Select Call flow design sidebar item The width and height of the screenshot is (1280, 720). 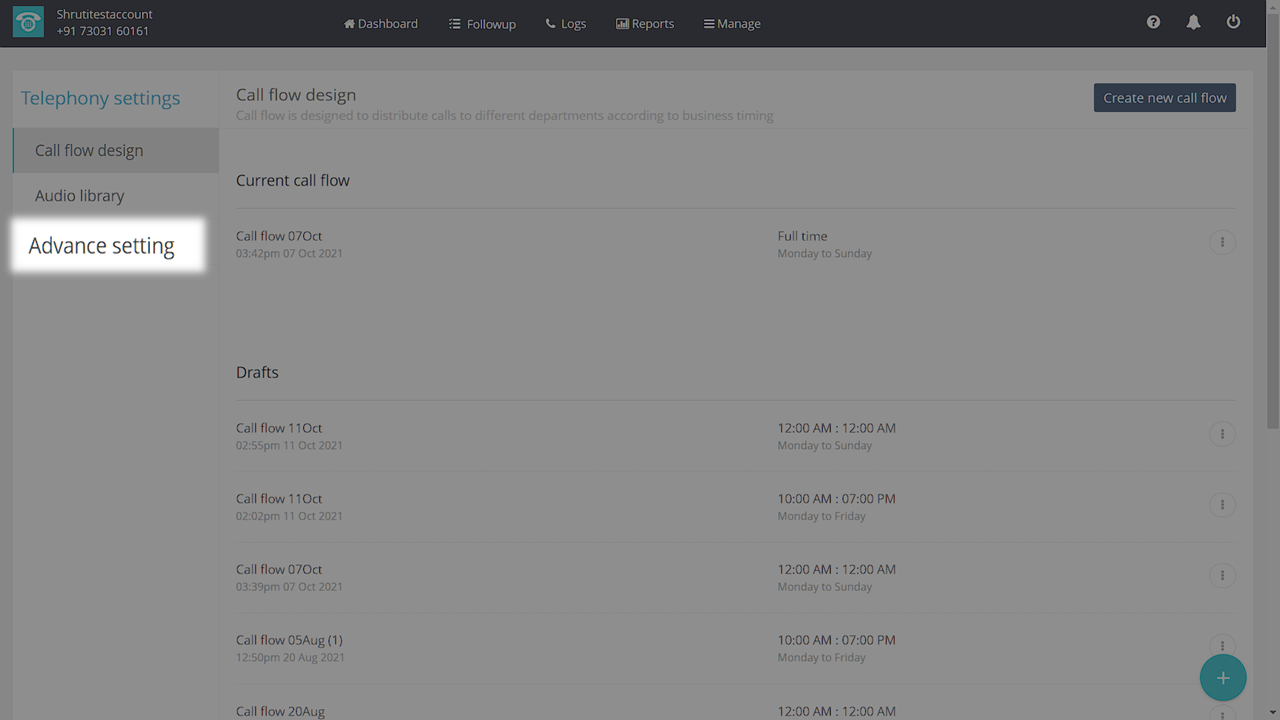(x=89, y=151)
